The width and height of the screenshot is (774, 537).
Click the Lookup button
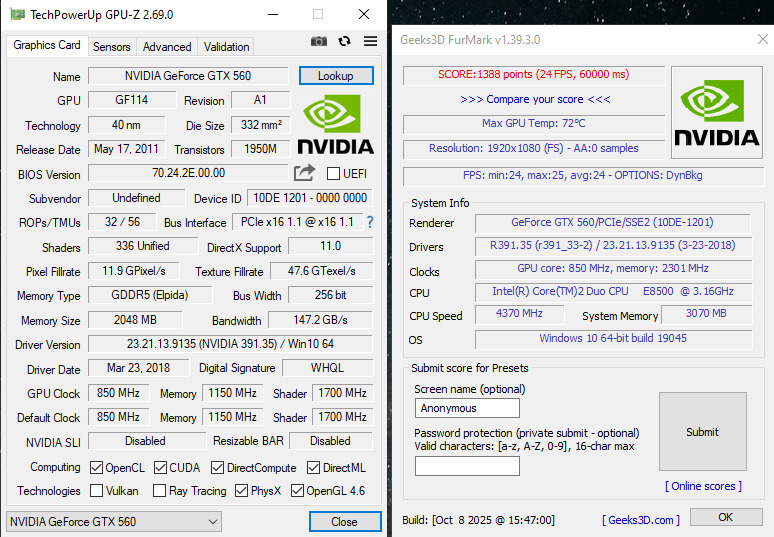tap(336, 76)
